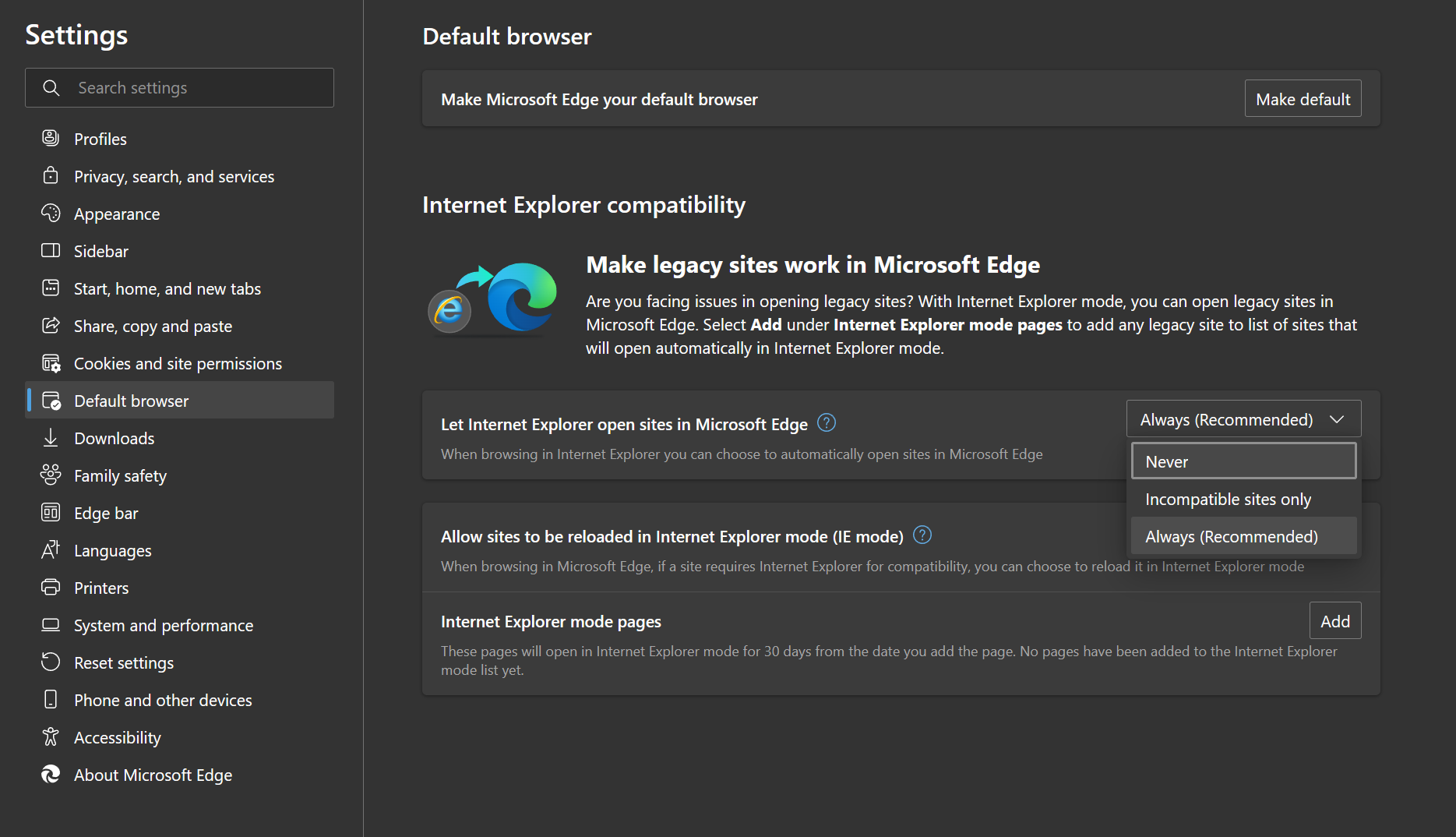
Task: Choose Never from the dropdown list
Action: tap(1243, 461)
